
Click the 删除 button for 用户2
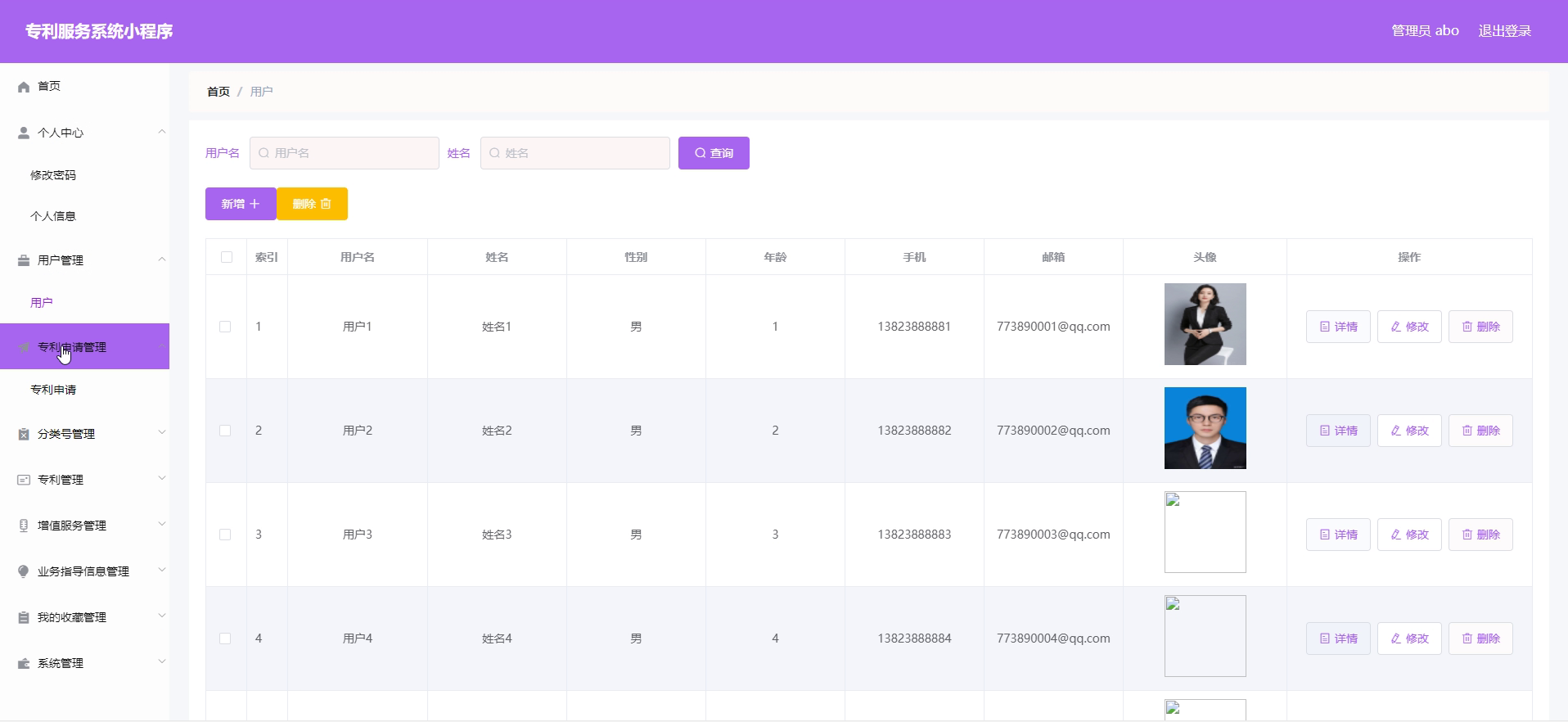(1480, 431)
